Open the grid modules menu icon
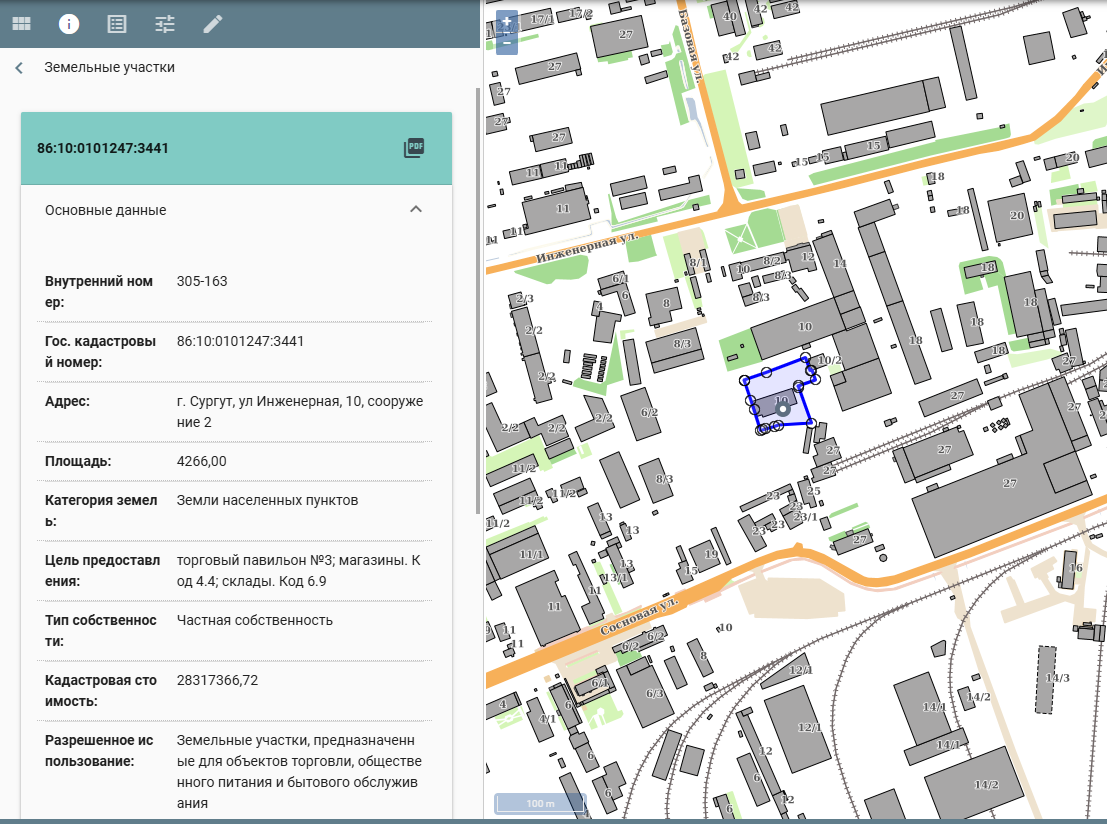This screenshot has width=1107, height=824. pyautogui.click(x=21, y=24)
